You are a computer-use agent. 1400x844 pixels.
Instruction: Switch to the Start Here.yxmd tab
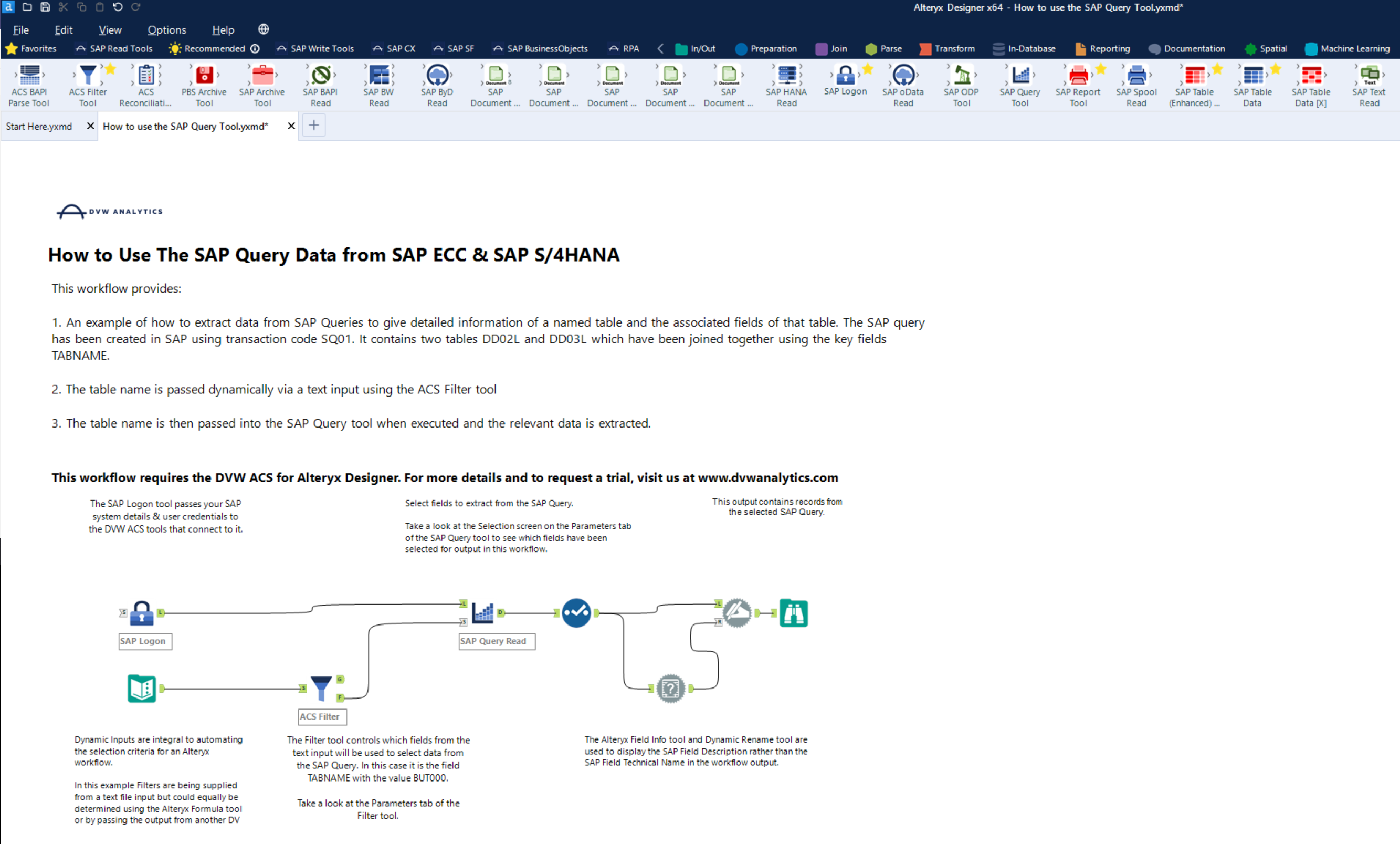(39, 126)
